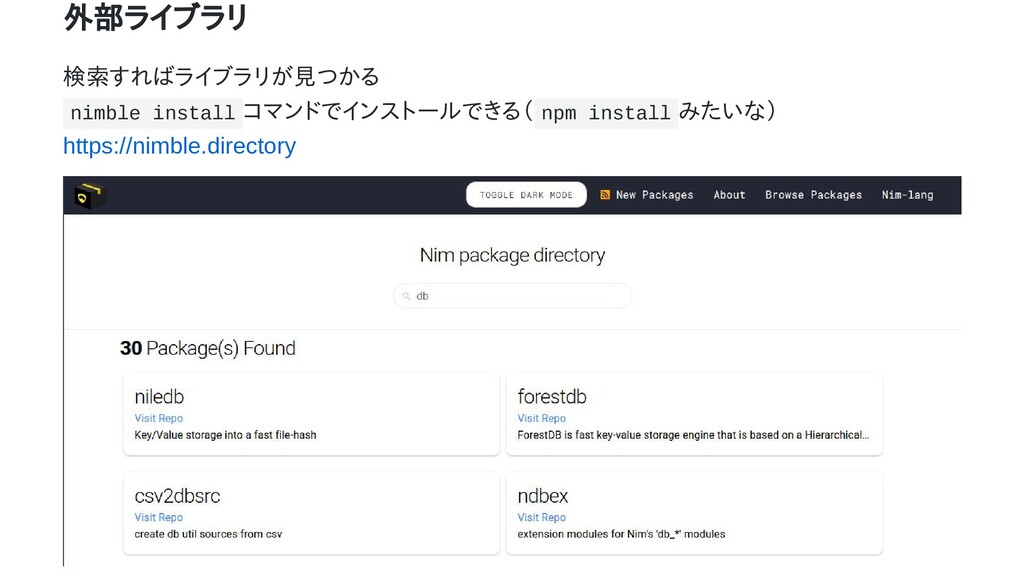1024x576 pixels.
Task: Toggle dark mode button
Action: coord(526,195)
